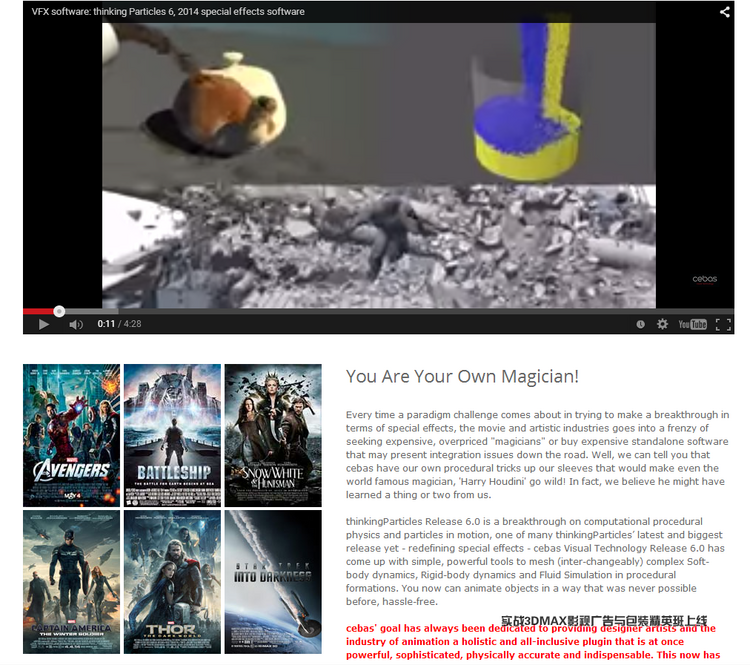750x665 pixels.
Task: Seek using the video progress scrubber
Action: tap(59, 311)
